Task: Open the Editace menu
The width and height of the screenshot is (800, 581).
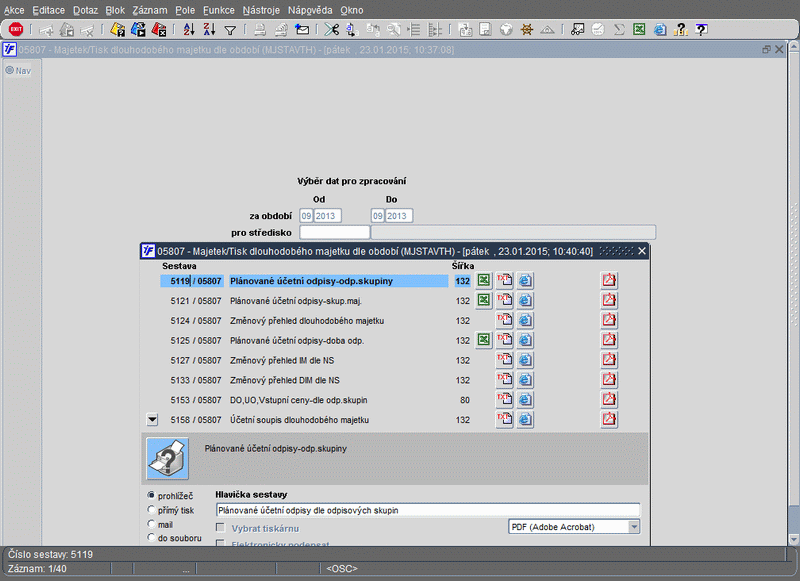Action: [48, 10]
